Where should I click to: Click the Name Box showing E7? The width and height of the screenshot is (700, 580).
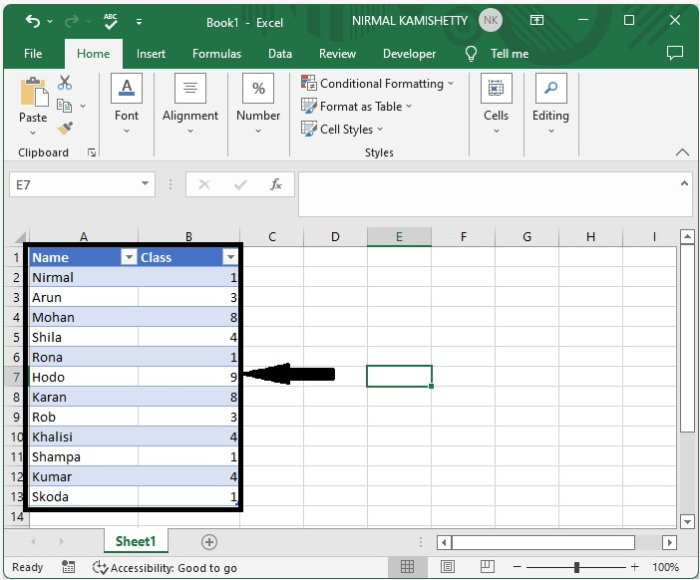[74, 184]
